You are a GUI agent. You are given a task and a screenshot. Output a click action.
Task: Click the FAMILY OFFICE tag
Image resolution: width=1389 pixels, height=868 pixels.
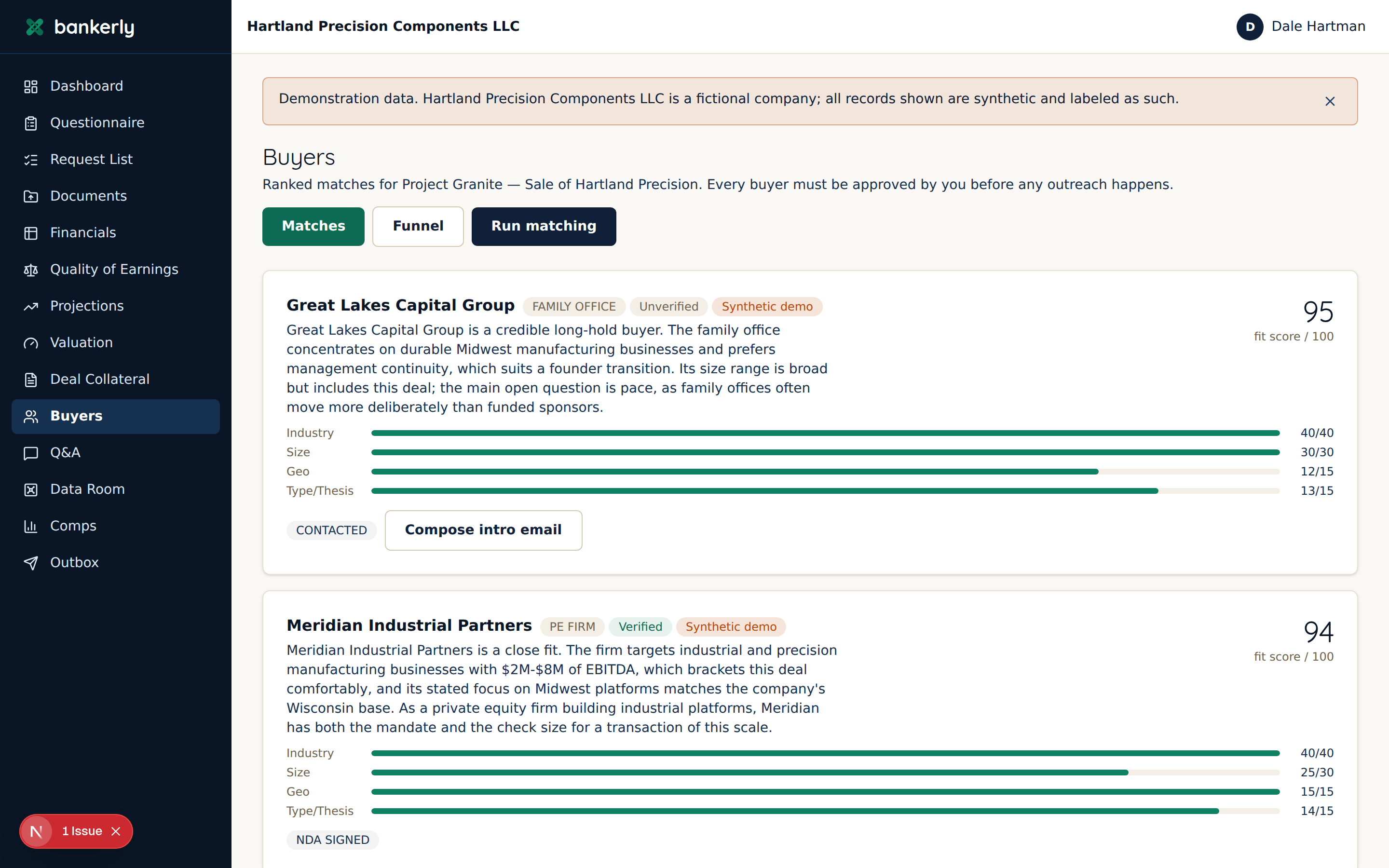(x=574, y=307)
